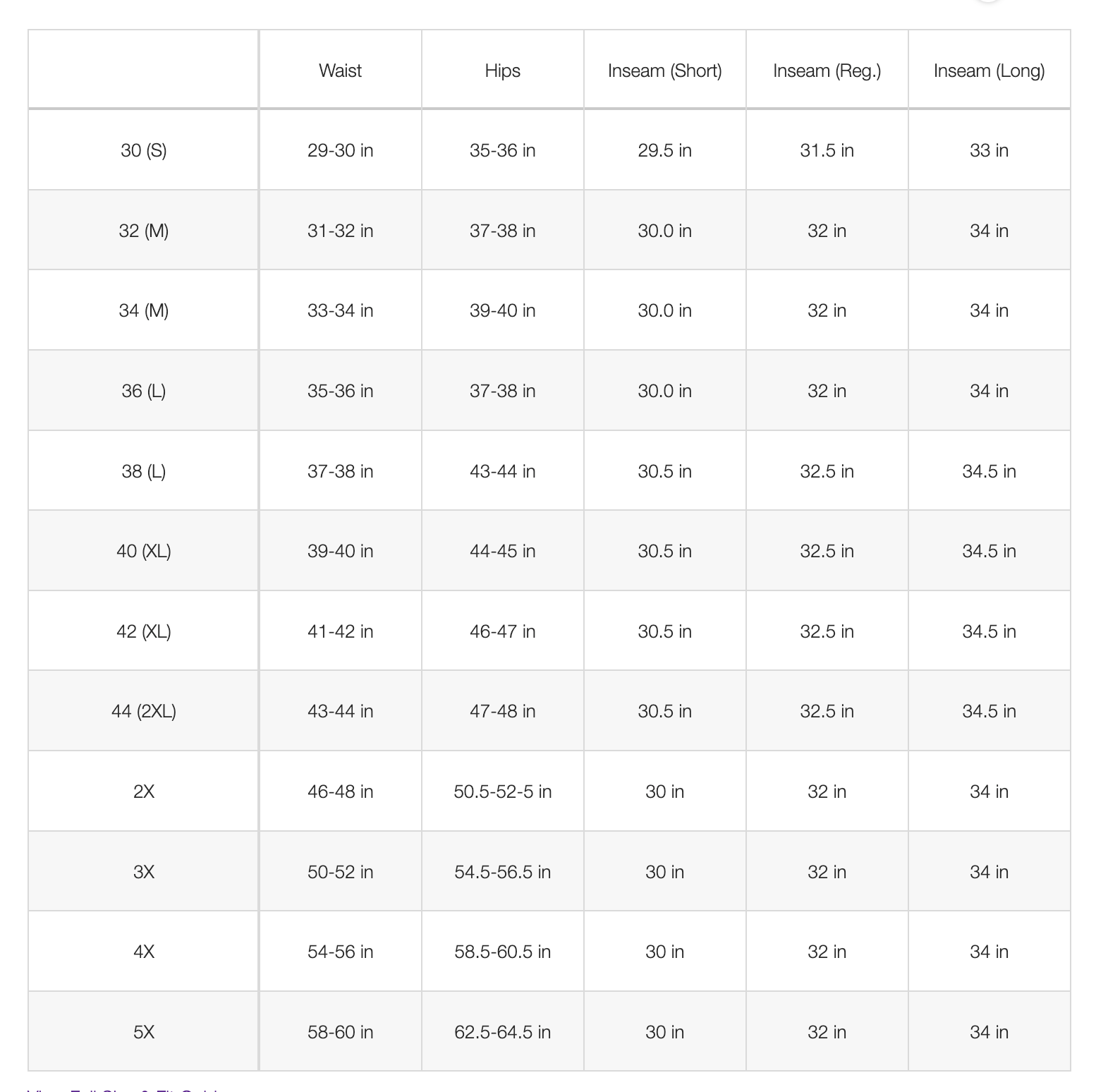Select the 43-44 in hips cell
Viewport: 1096px width, 1092px height.
click(502, 471)
